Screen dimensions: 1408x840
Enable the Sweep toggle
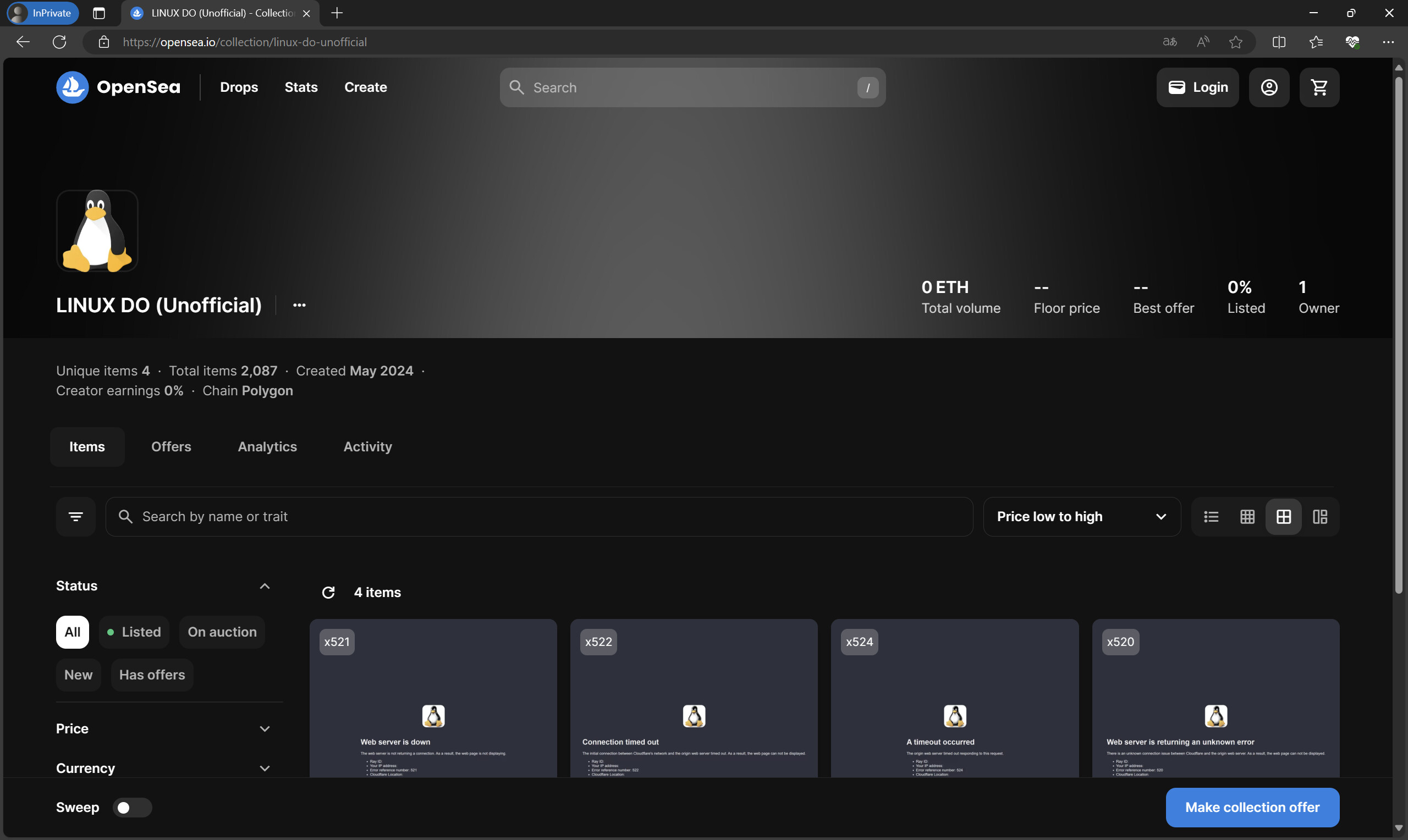click(132, 808)
